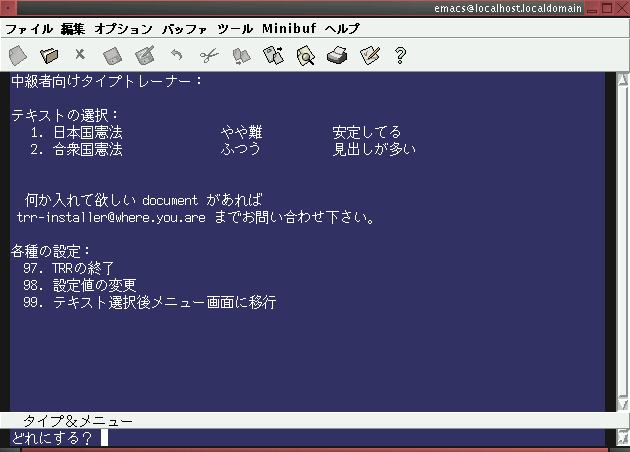Click the trr-installer@where.you.are address
630x452 pixels.
tap(111, 217)
